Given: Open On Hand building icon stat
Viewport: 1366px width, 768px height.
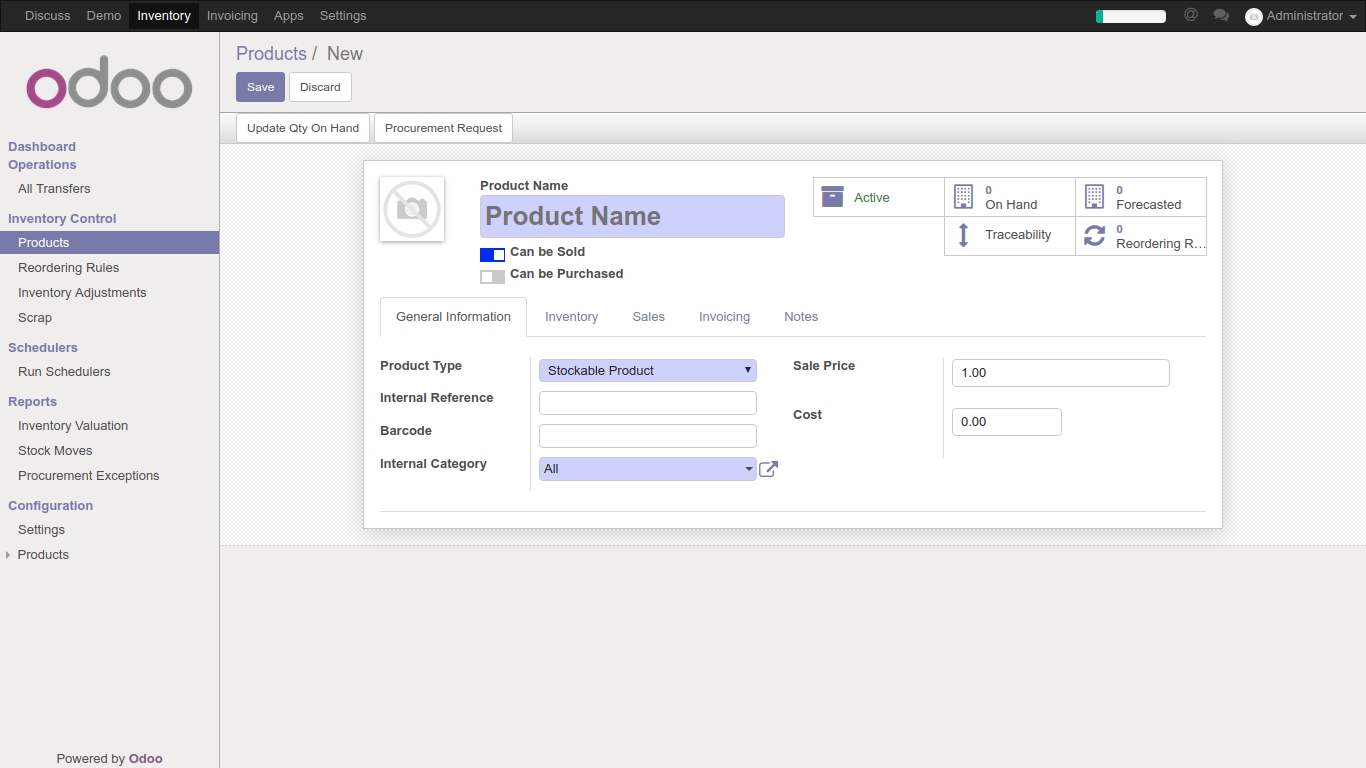Looking at the screenshot, I should point(963,197).
